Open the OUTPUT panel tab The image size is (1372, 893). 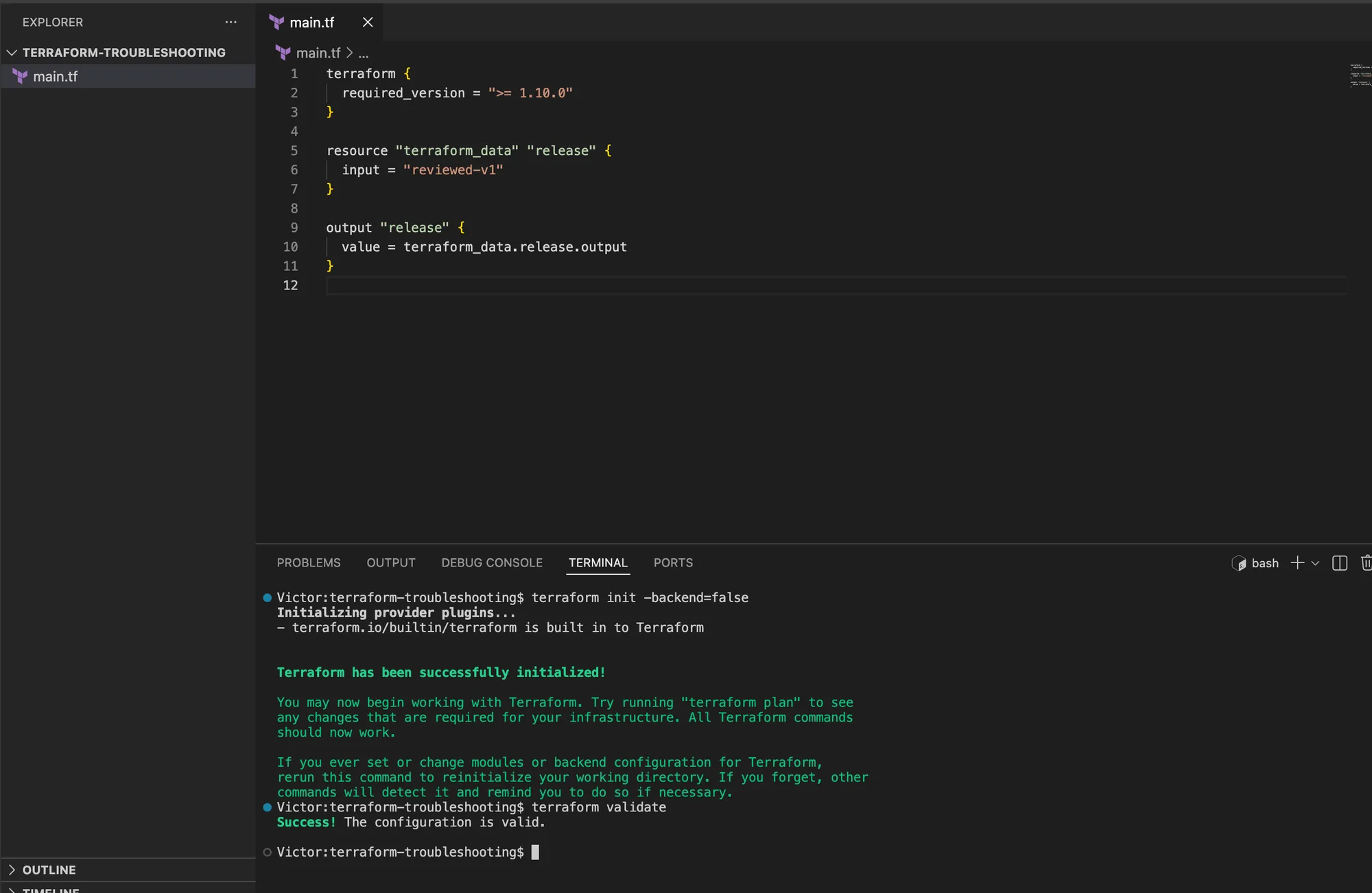(391, 562)
